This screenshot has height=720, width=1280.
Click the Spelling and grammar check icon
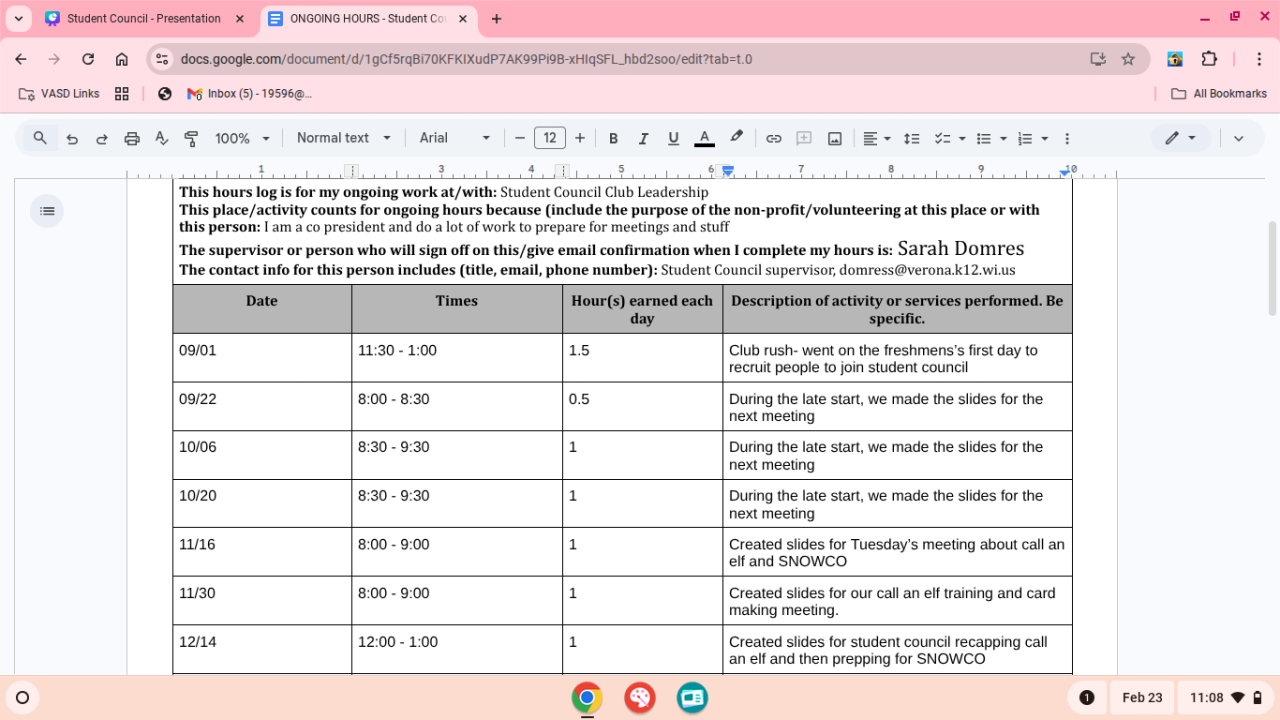point(161,139)
